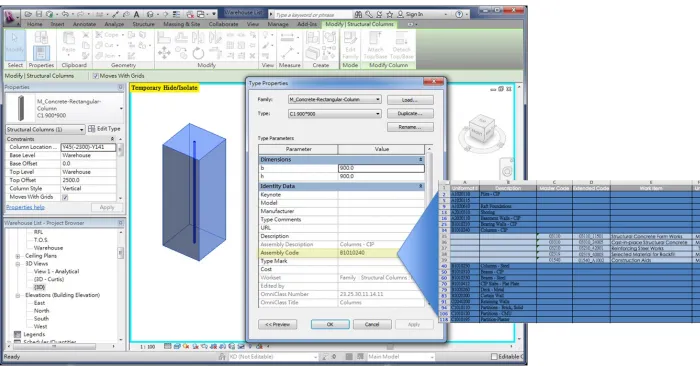Viewport: 700px width, 366px height.
Task: Click the Measure Between Two References icon
Action: coord(287,37)
